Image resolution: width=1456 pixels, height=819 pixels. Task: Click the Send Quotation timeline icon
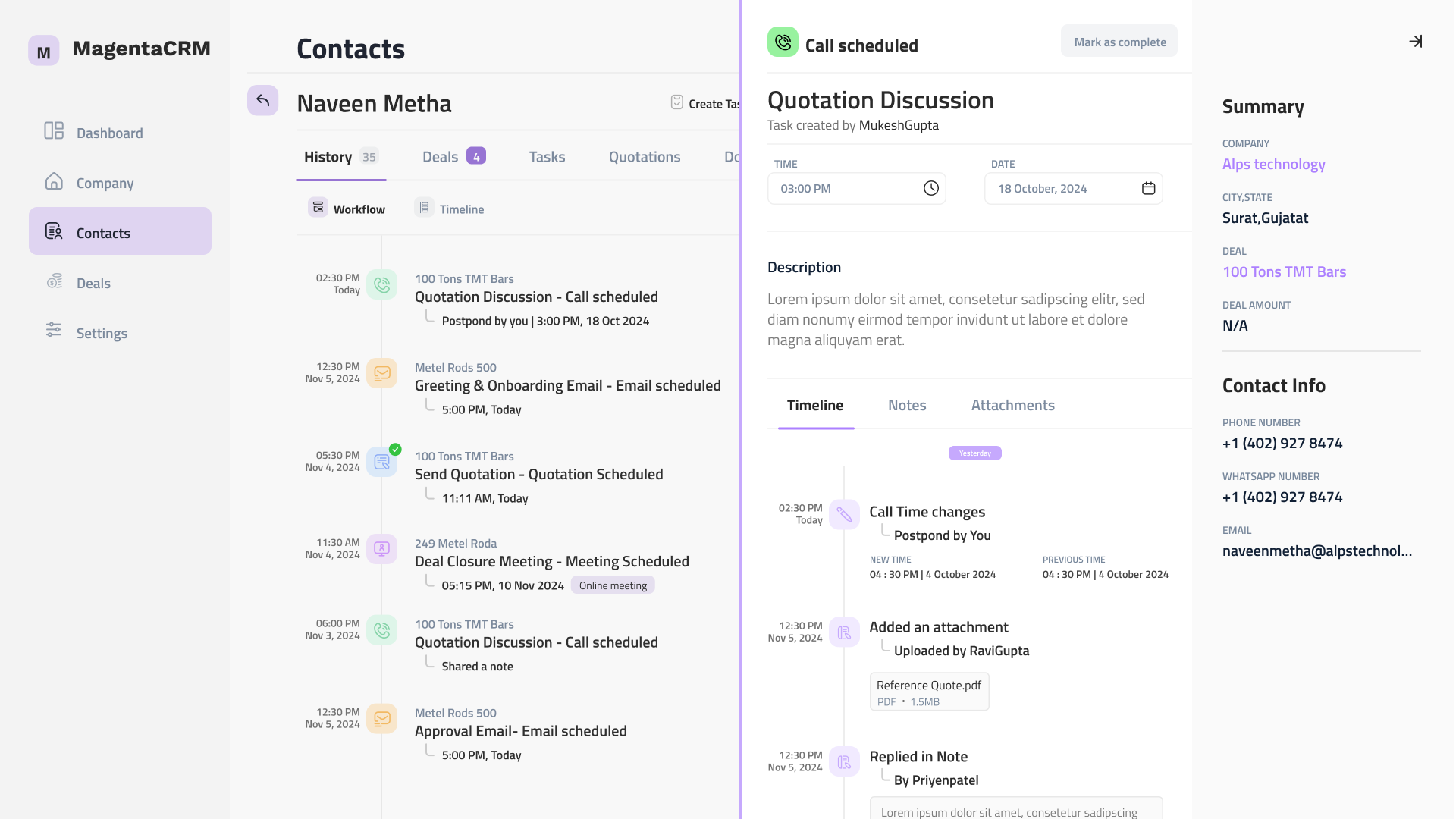(381, 462)
